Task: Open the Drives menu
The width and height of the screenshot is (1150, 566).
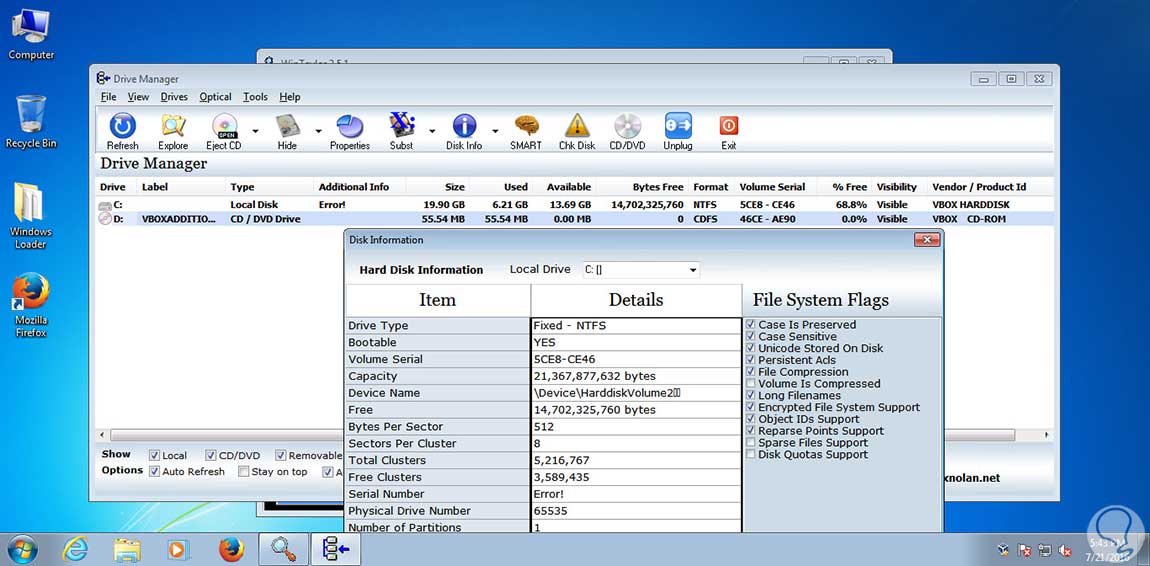Action: [x=174, y=97]
